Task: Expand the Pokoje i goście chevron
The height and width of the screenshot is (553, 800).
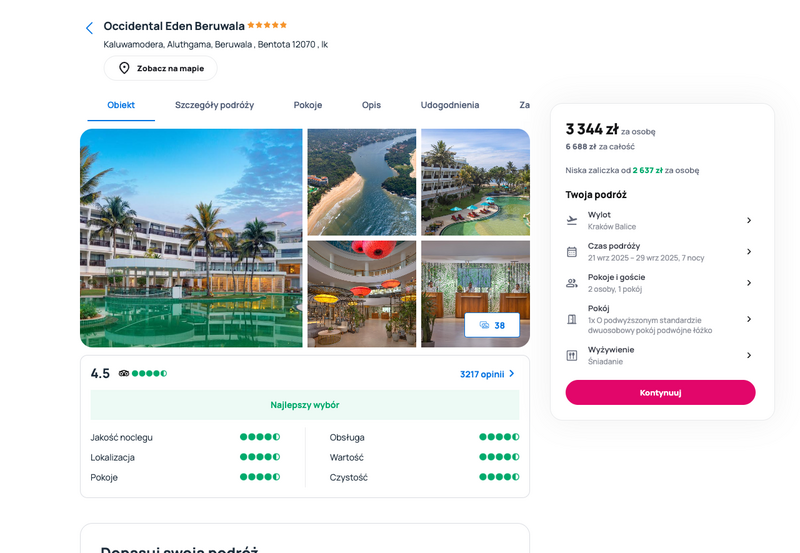Action: coord(749,283)
